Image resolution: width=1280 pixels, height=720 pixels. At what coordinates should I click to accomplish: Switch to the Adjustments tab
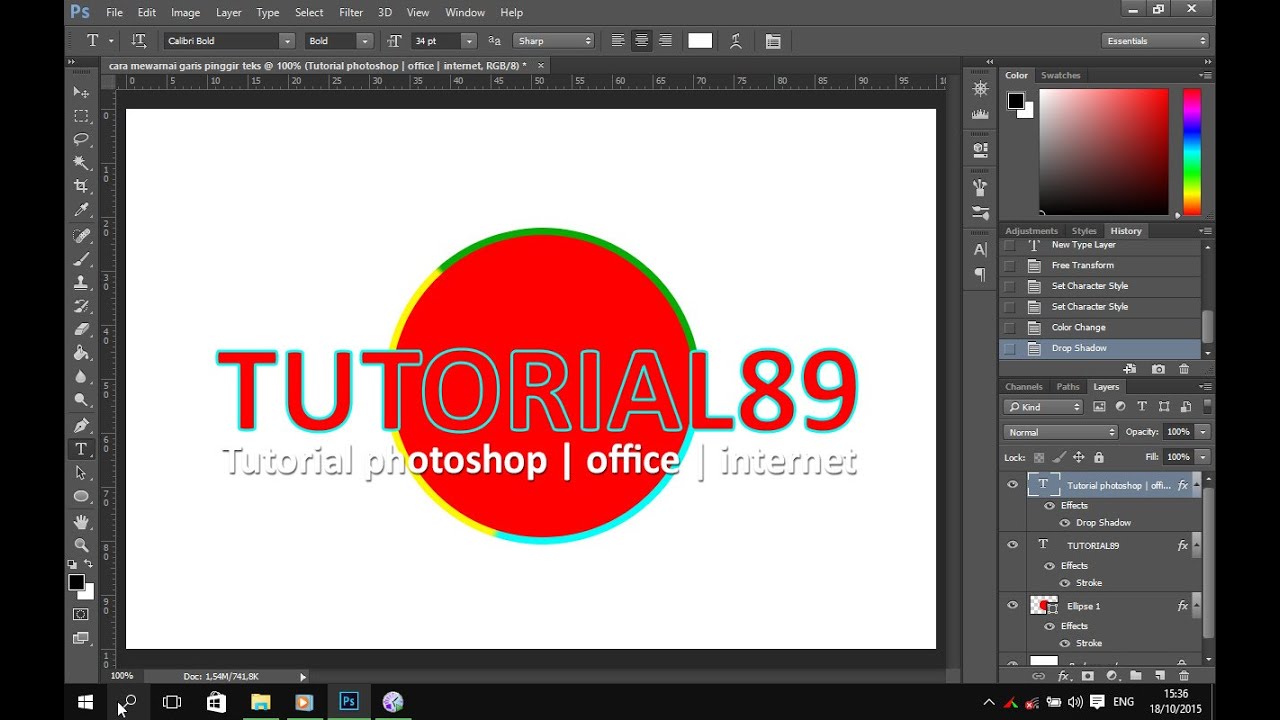(1031, 231)
